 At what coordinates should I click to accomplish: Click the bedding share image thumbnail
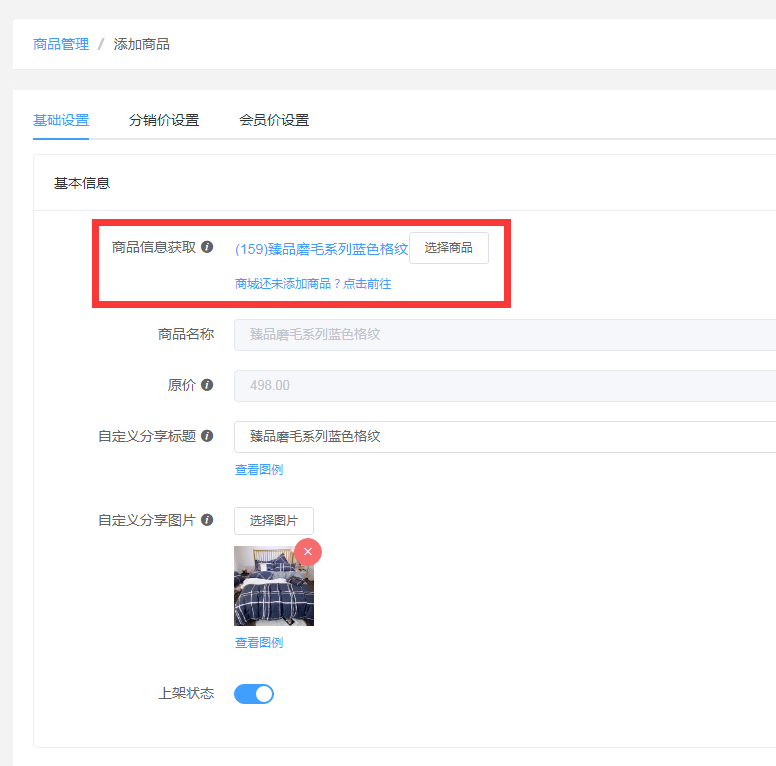click(x=274, y=586)
